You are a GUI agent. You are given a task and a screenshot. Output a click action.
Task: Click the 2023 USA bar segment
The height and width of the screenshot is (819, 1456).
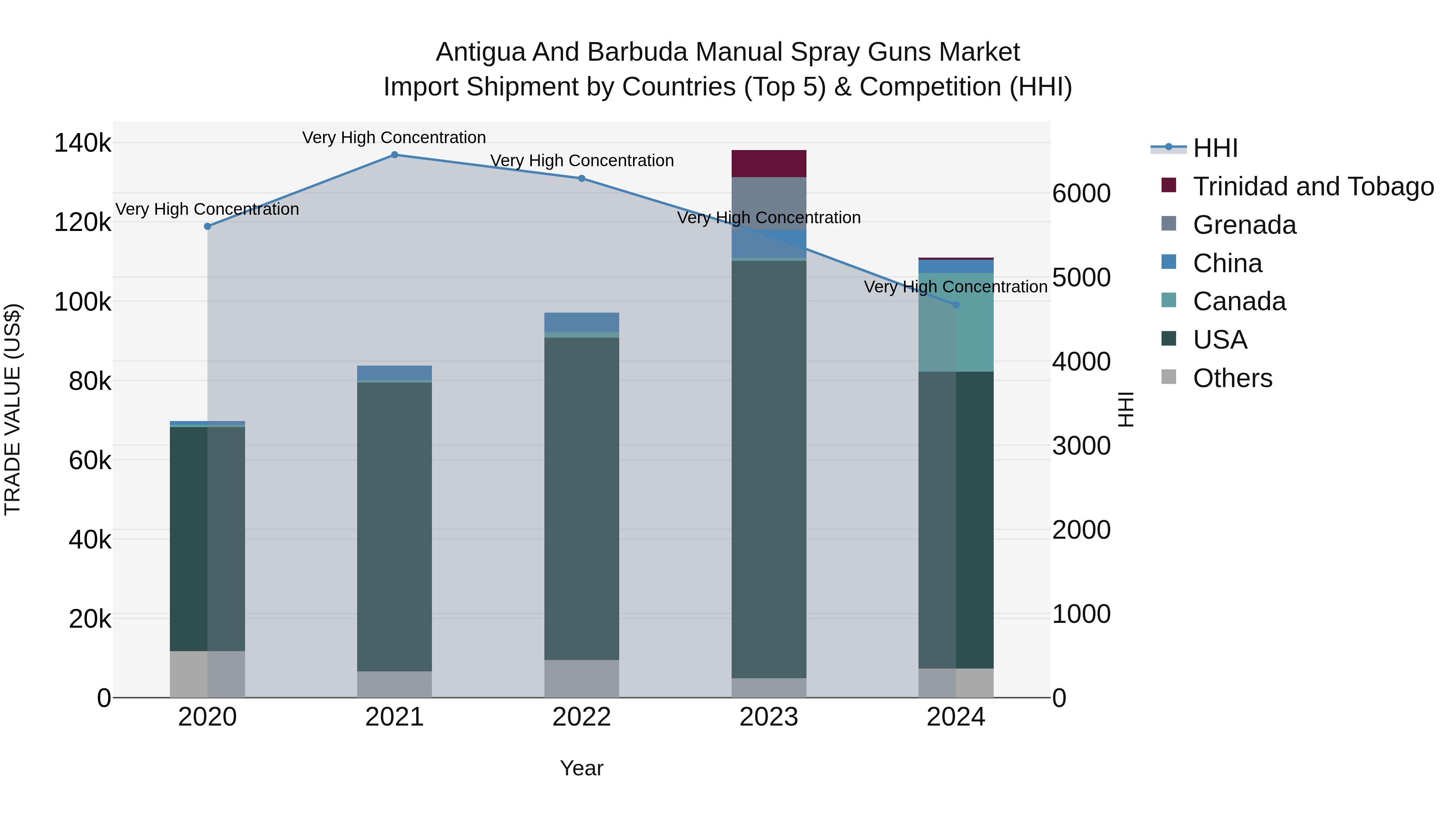[x=769, y=470]
